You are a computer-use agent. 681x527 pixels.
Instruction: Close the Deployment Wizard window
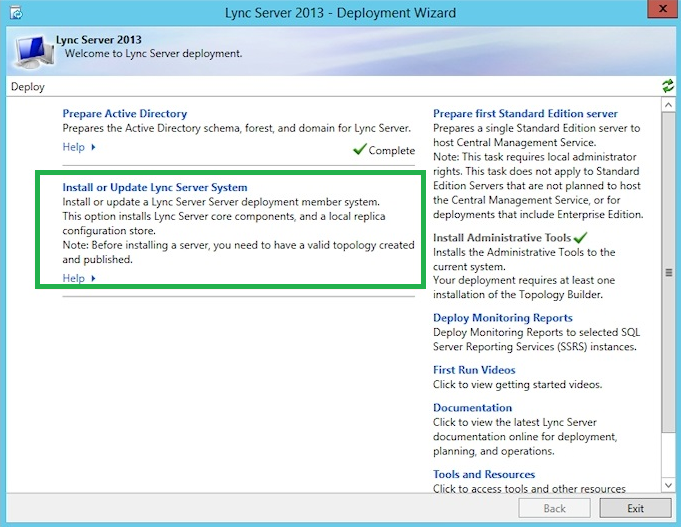click(x=662, y=9)
